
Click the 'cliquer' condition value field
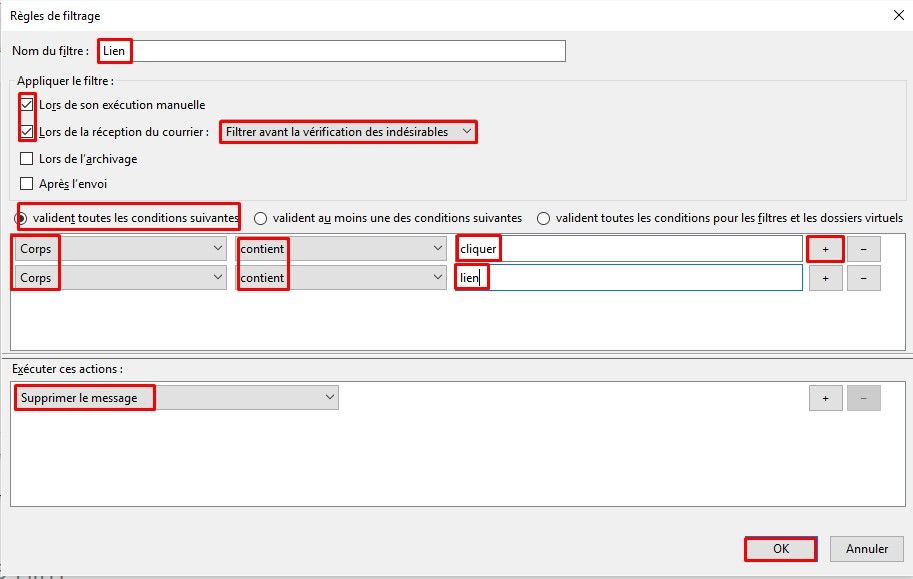[x=629, y=249]
